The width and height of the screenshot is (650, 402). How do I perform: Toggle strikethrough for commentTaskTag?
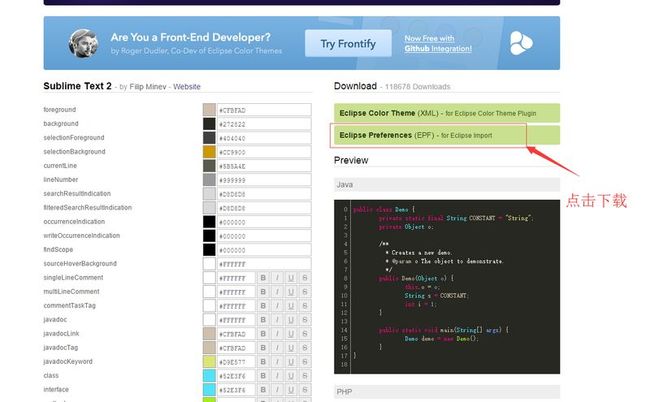[305, 306]
